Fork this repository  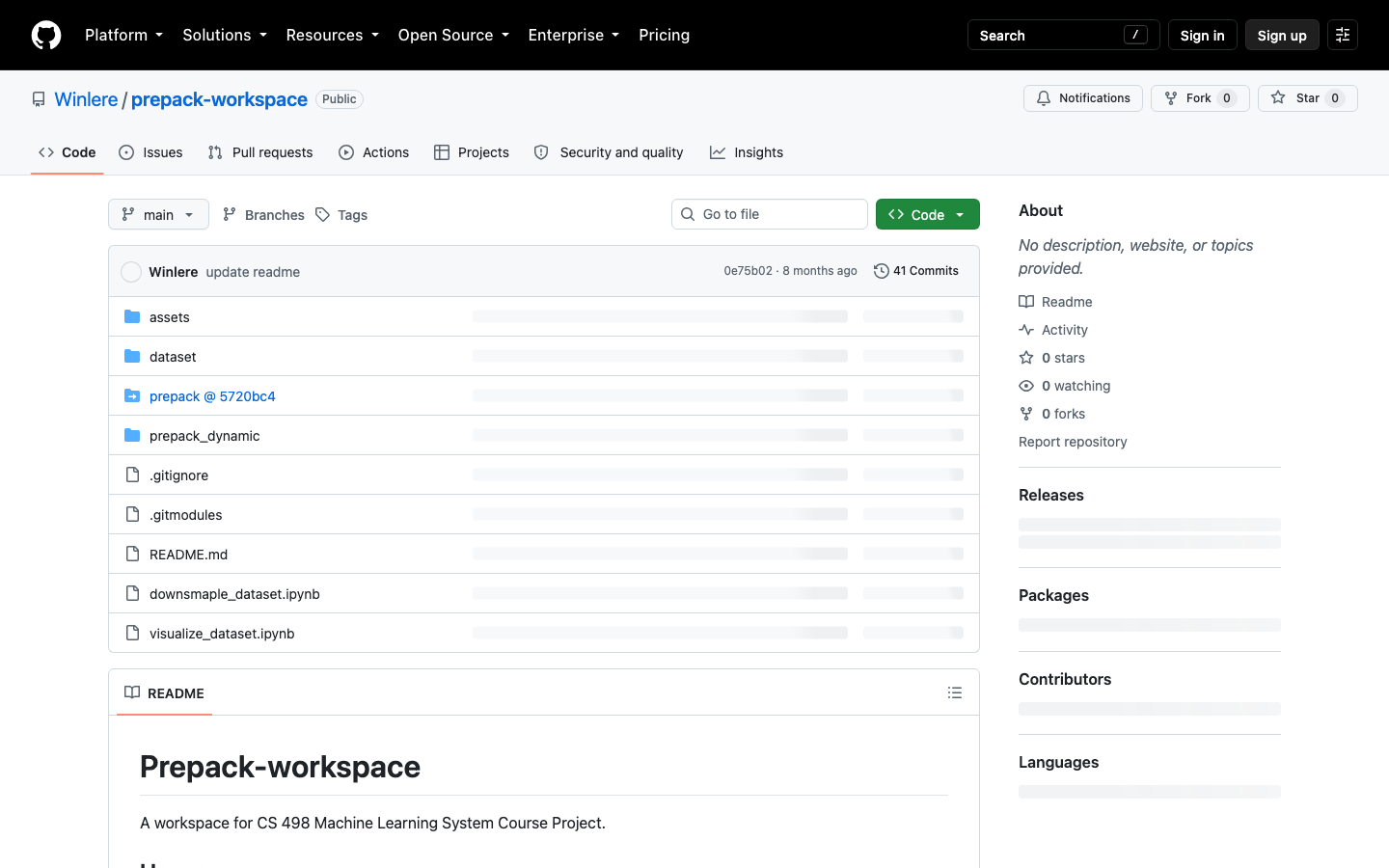point(1200,98)
